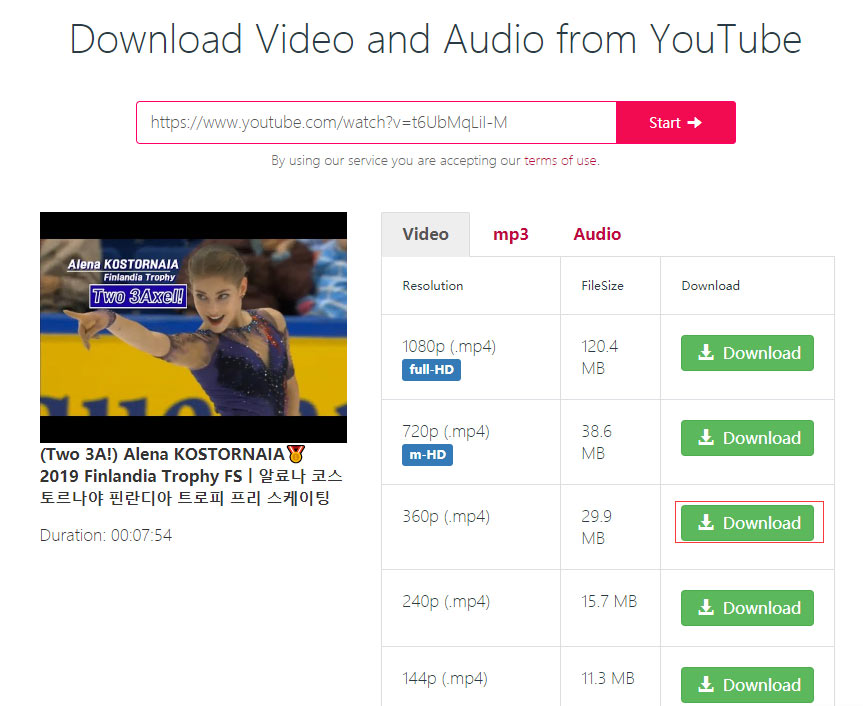Switch to the mp3 tab
863x706 pixels.
(x=511, y=234)
